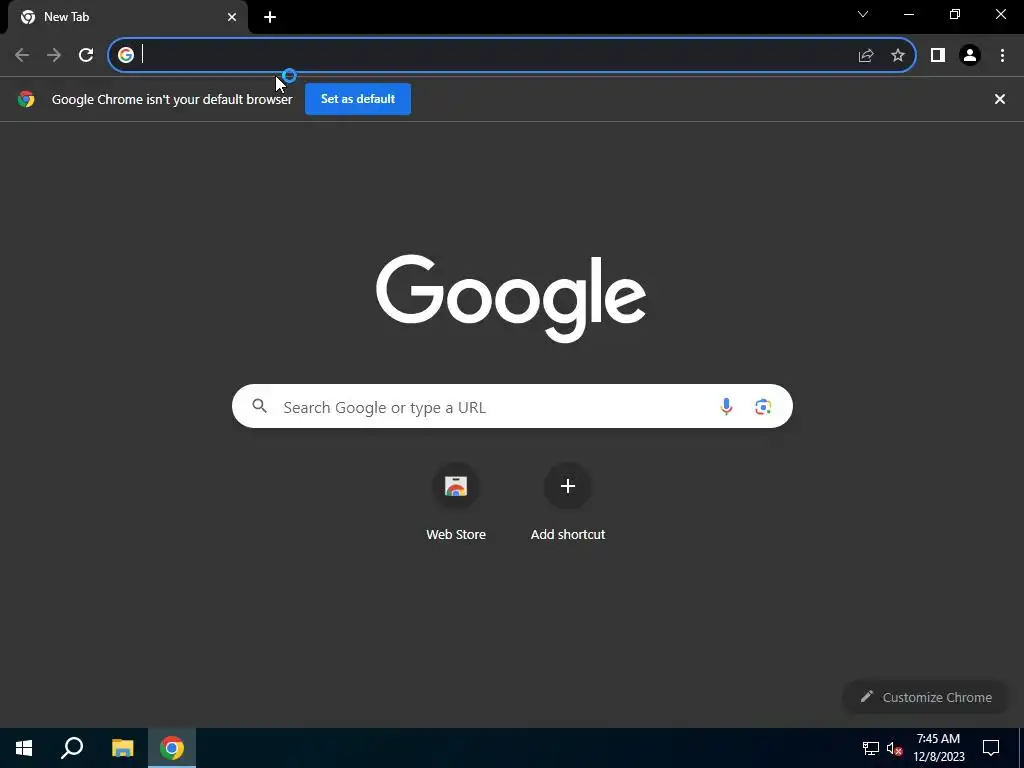The image size is (1024, 768).
Task: Open a new tab with plus button
Action: point(270,17)
